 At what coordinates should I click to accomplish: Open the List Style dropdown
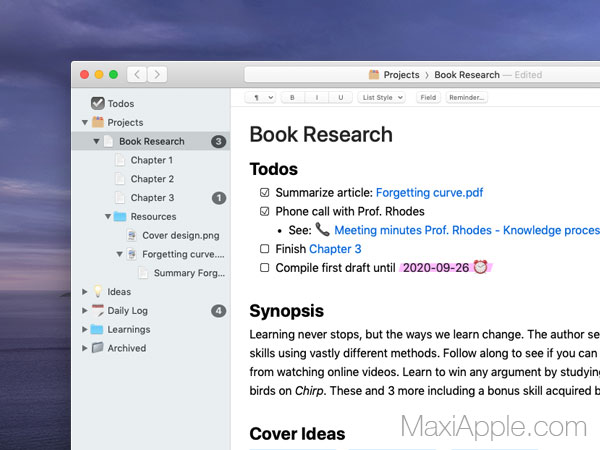382,98
